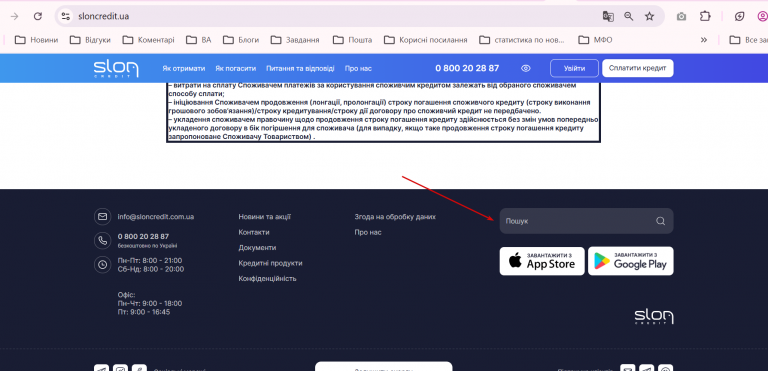Open МФО bookmark folder
Viewport: 768px width, 371px height.
pos(595,40)
